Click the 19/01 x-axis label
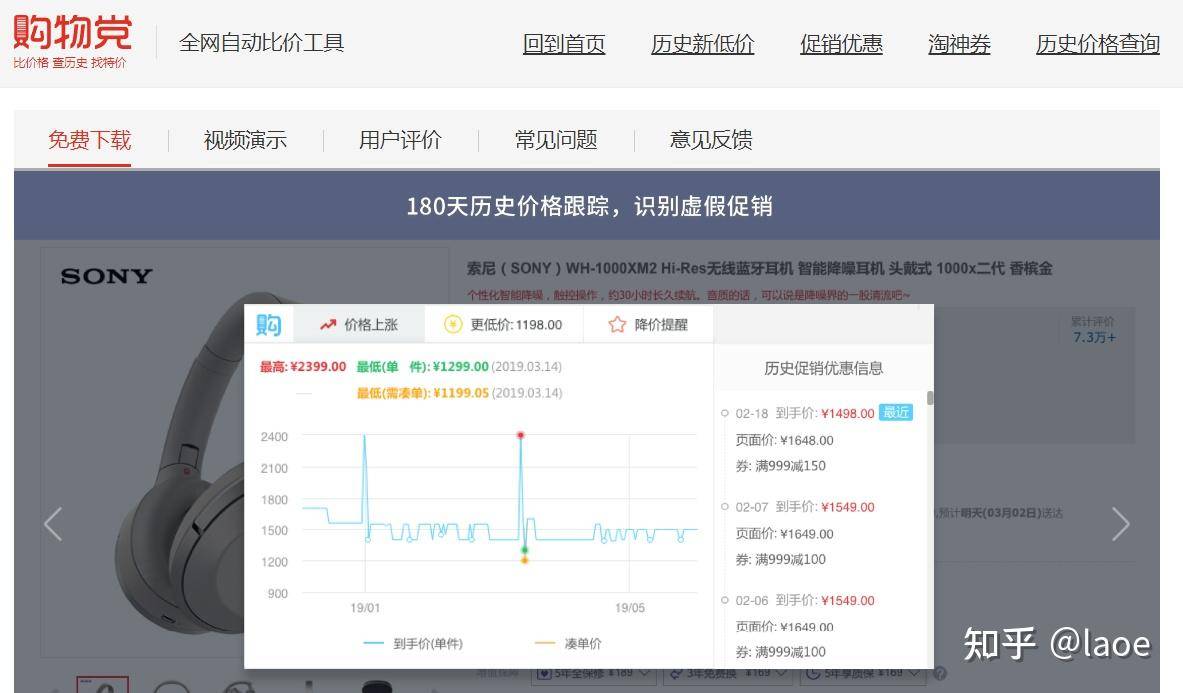This screenshot has width=1183, height=693. pyautogui.click(x=365, y=608)
